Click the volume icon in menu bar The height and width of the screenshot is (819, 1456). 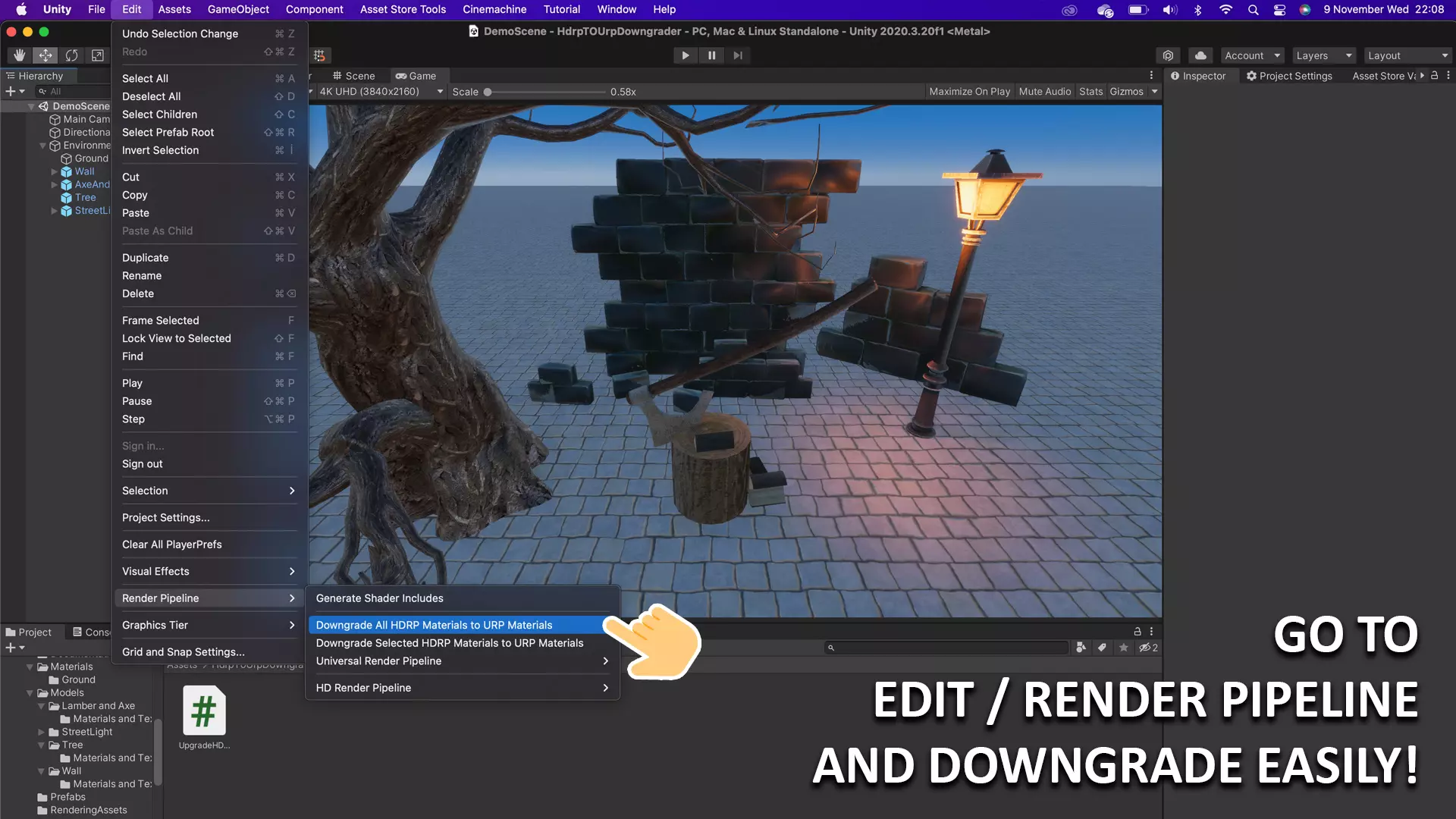click(1170, 10)
